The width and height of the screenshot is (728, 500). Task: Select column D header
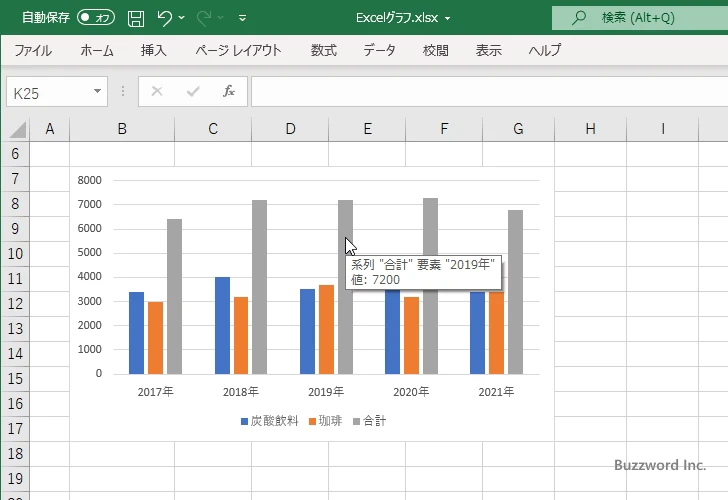pos(290,129)
